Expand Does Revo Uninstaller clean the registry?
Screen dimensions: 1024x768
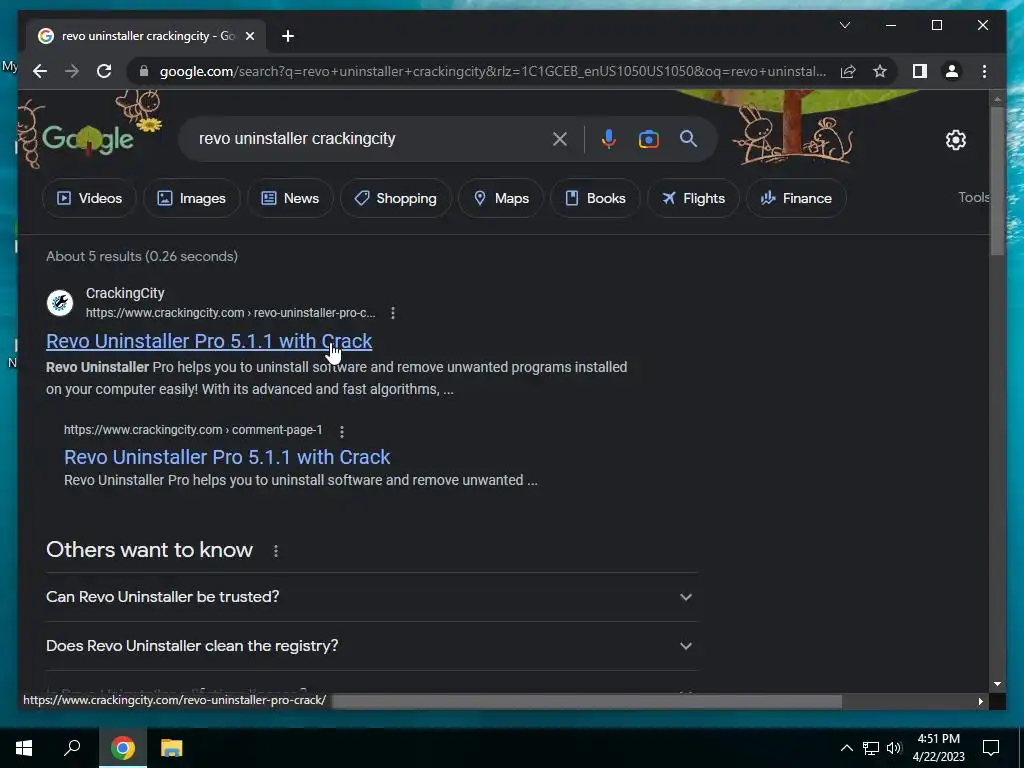372,646
